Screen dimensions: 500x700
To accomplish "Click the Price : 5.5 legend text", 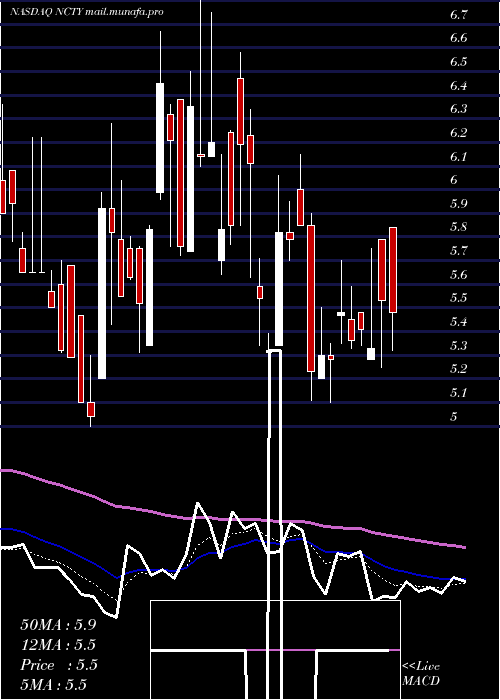I will pos(58,665).
